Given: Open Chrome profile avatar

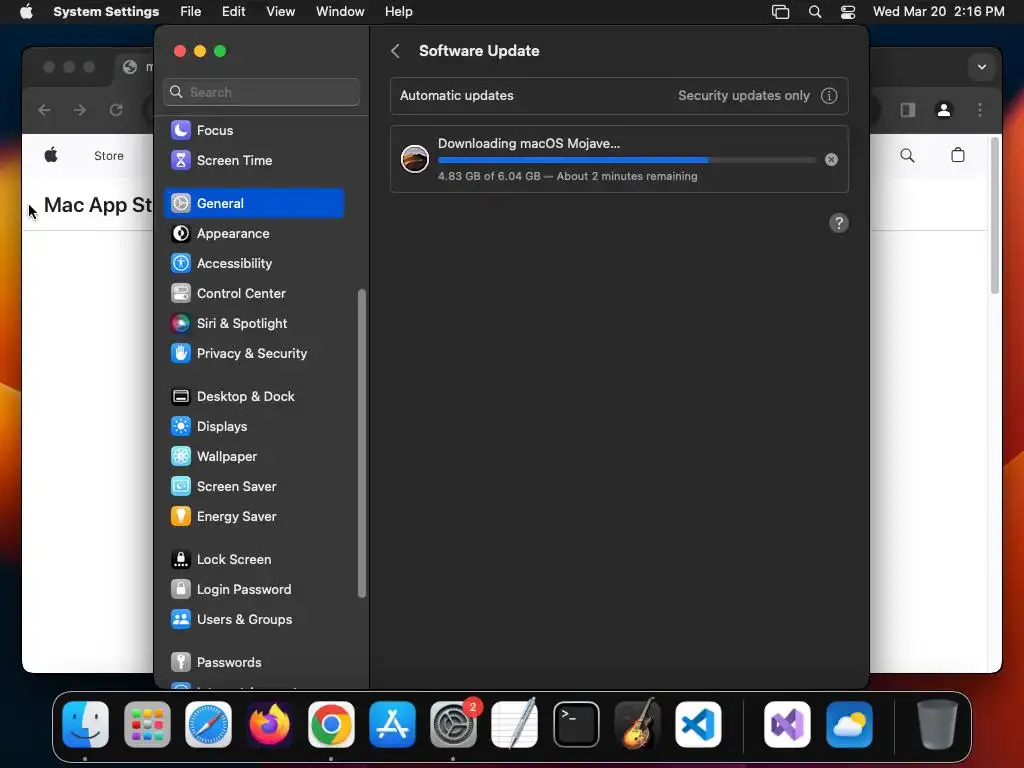Looking at the screenshot, I should 944,110.
